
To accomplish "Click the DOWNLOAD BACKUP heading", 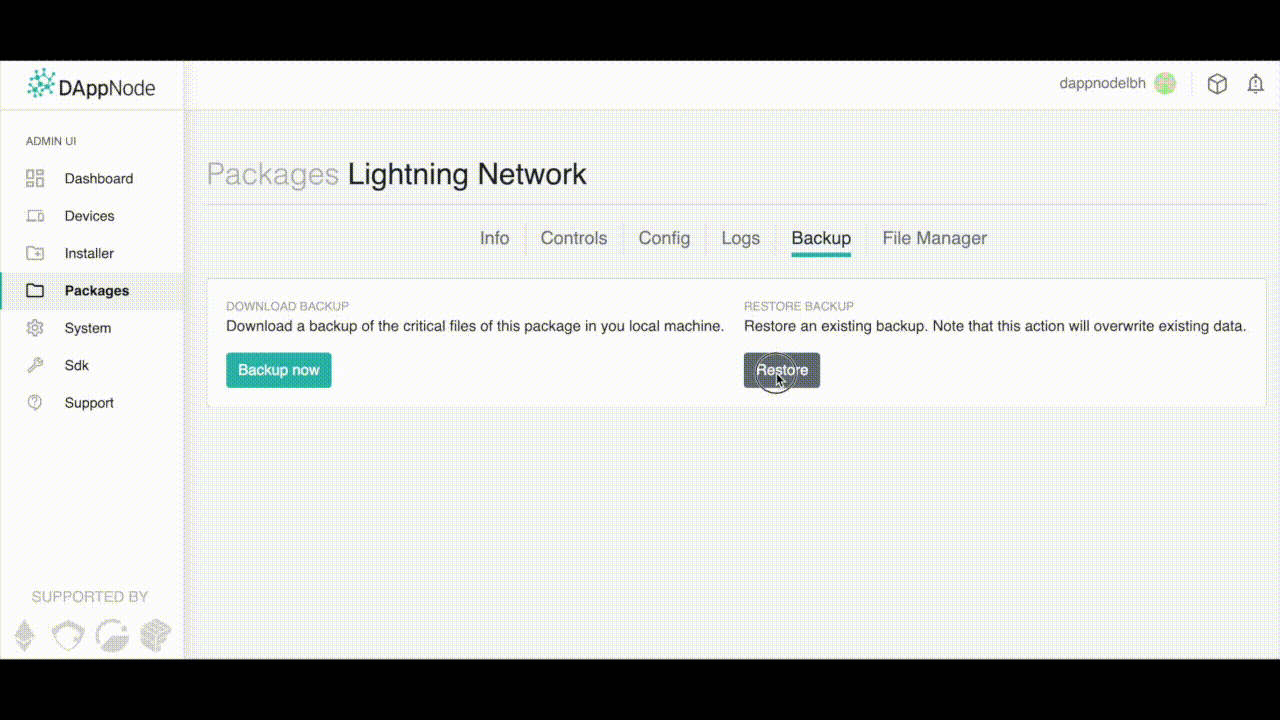I will click(287, 306).
